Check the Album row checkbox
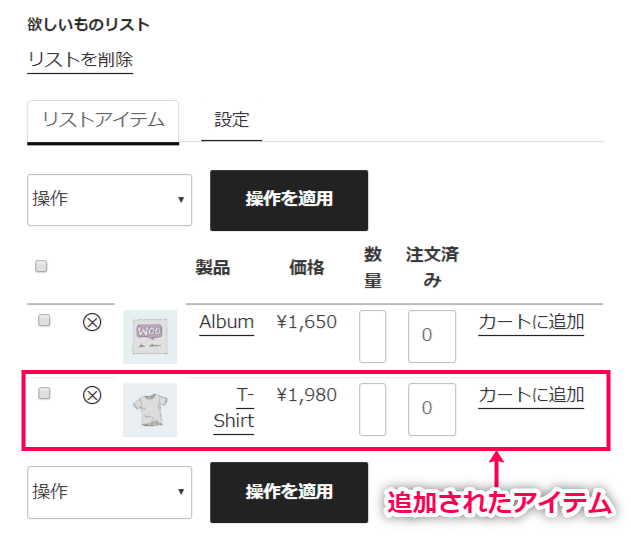The width and height of the screenshot is (631, 554). click(44, 320)
